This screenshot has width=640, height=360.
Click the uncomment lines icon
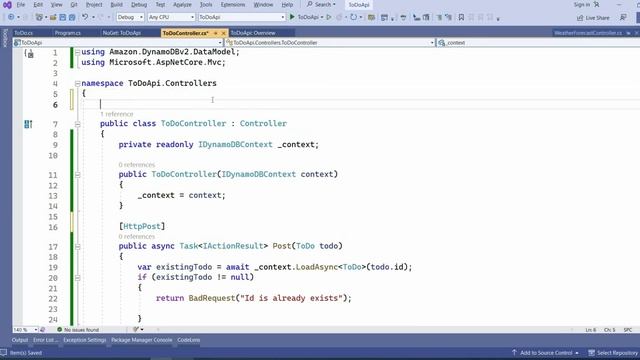tap(449, 17)
